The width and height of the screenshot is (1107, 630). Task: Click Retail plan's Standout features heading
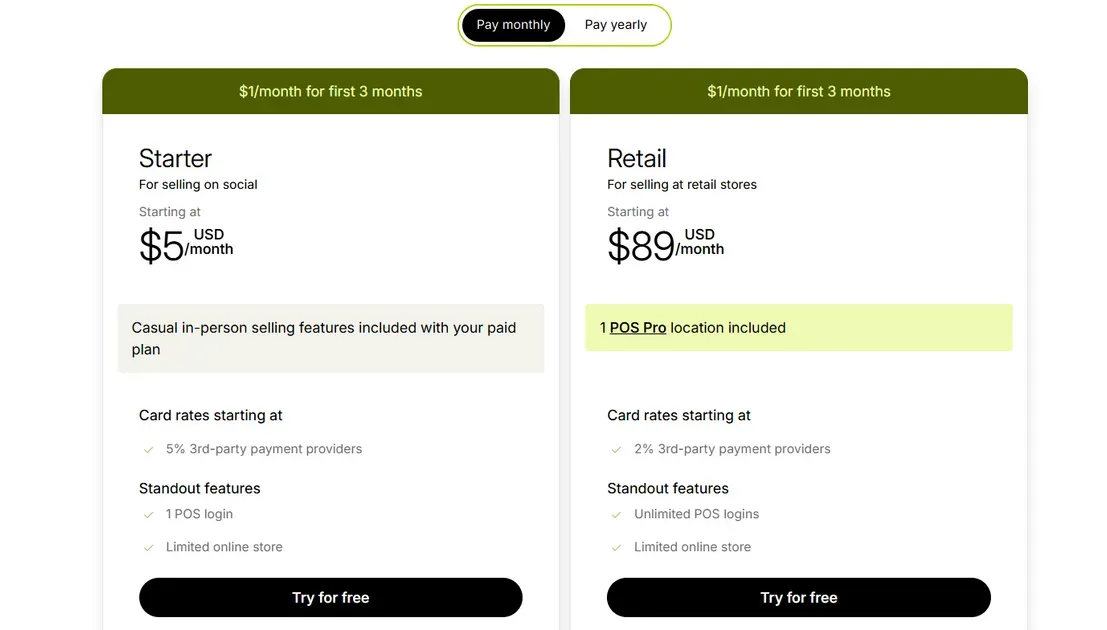click(x=668, y=488)
